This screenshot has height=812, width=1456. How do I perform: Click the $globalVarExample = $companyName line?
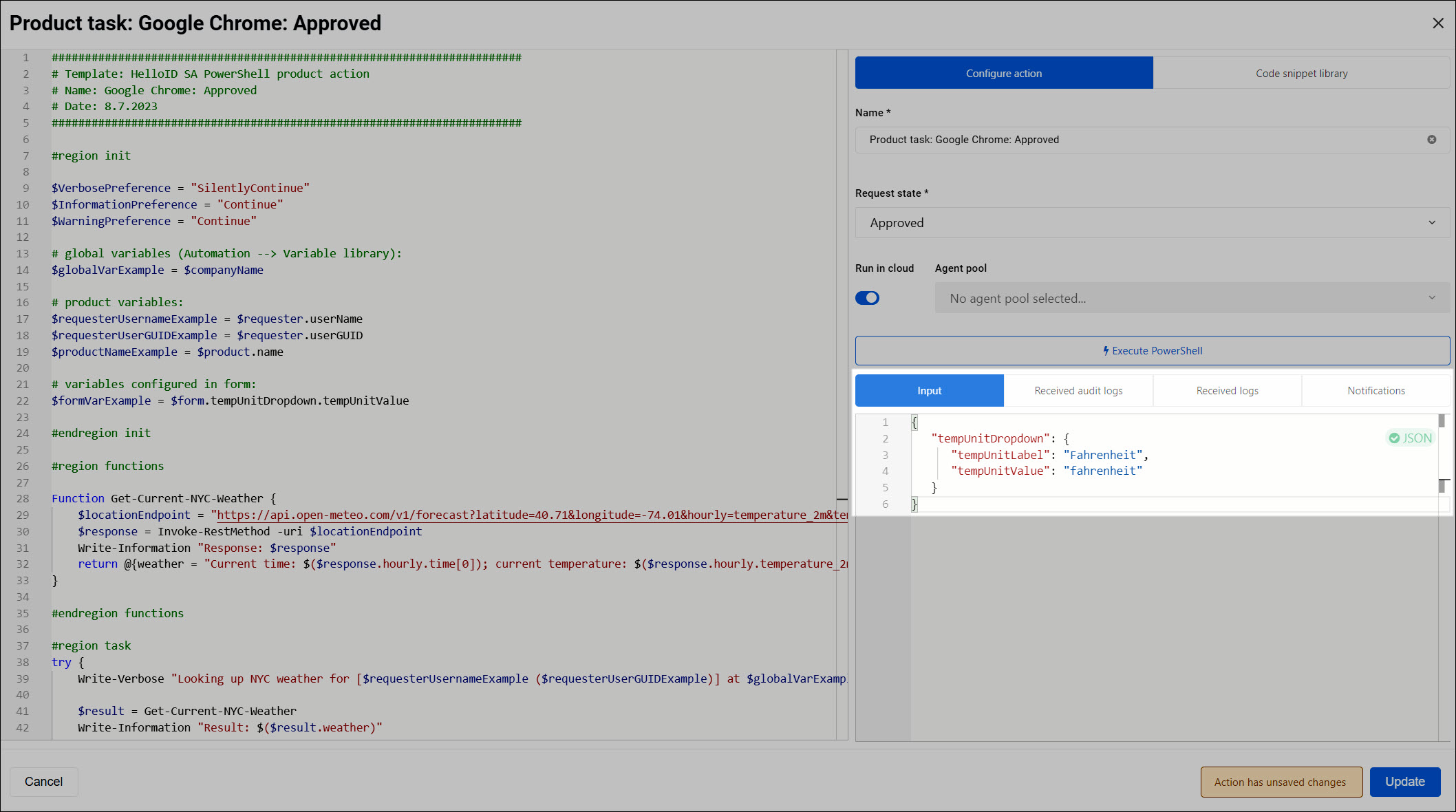[157, 270]
